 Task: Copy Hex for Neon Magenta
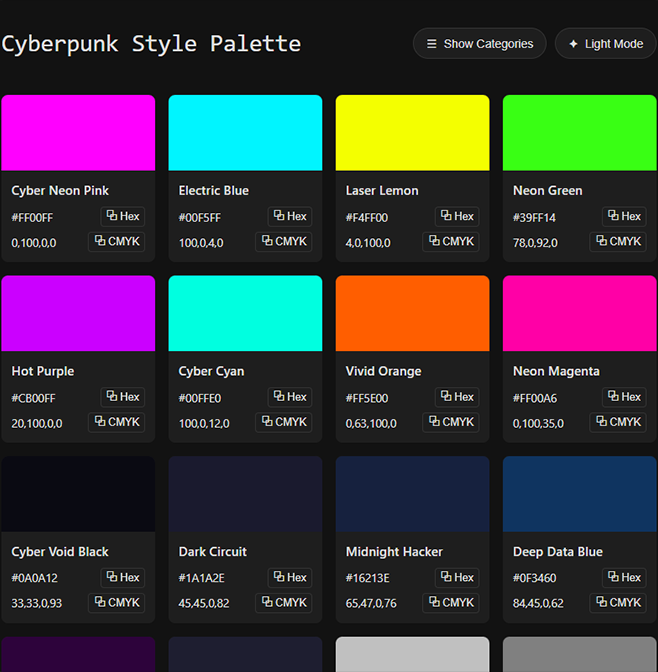pyautogui.click(x=624, y=396)
